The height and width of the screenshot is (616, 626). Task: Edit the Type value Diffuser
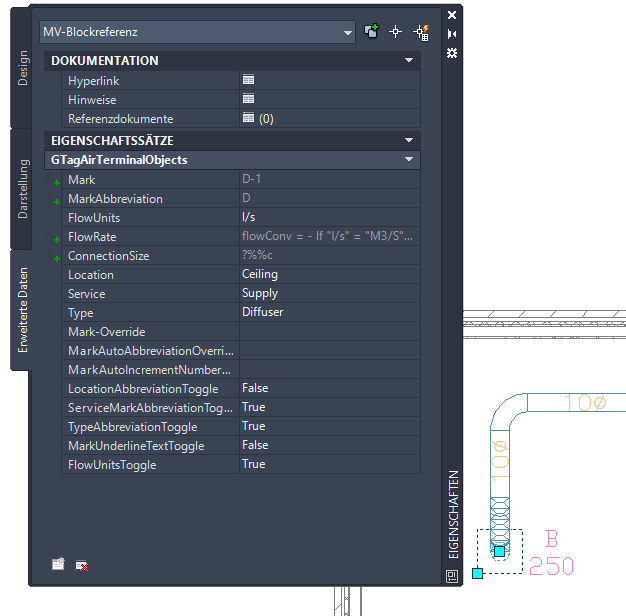[x=330, y=312]
